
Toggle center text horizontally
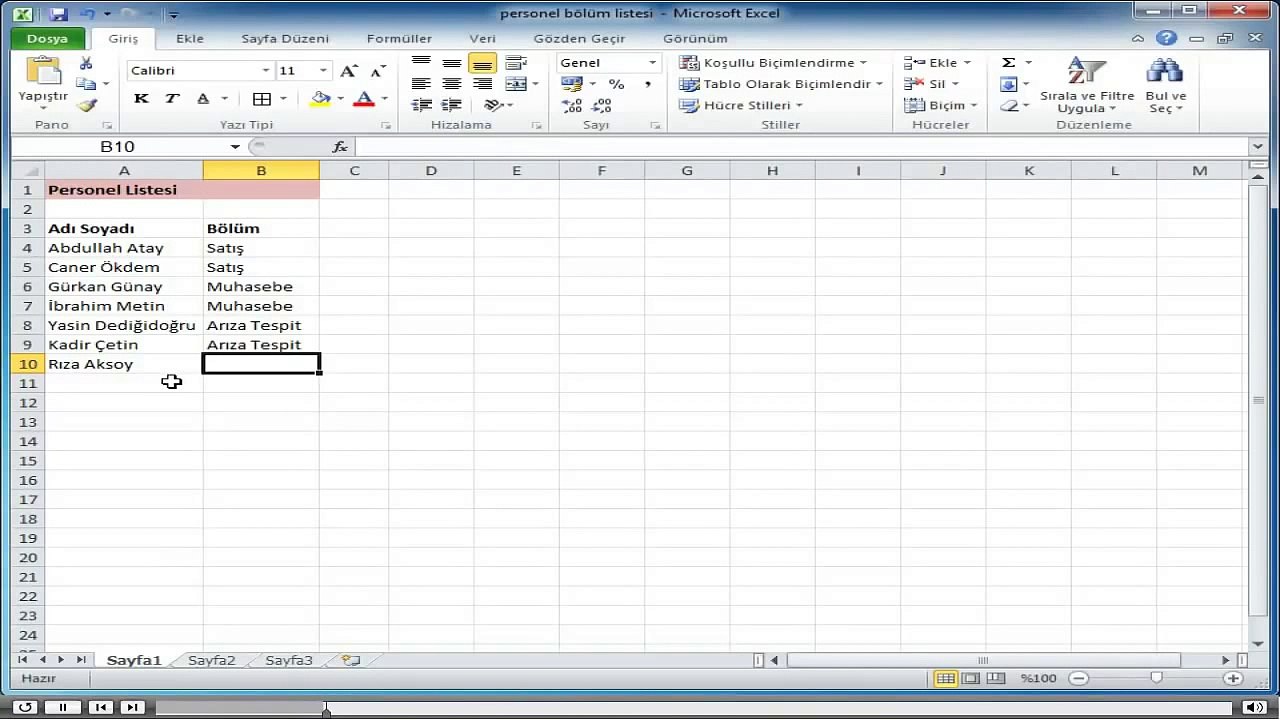click(x=452, y=84)
